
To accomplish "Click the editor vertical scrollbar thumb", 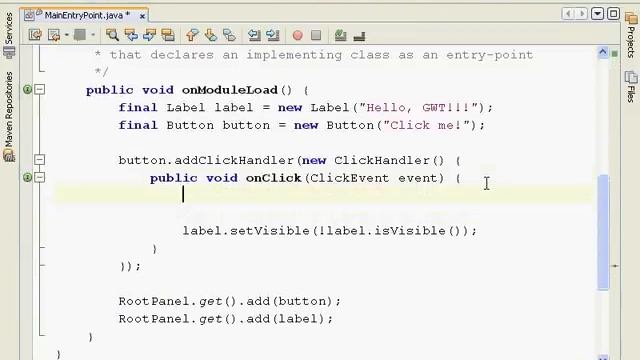I will (603, 232).
